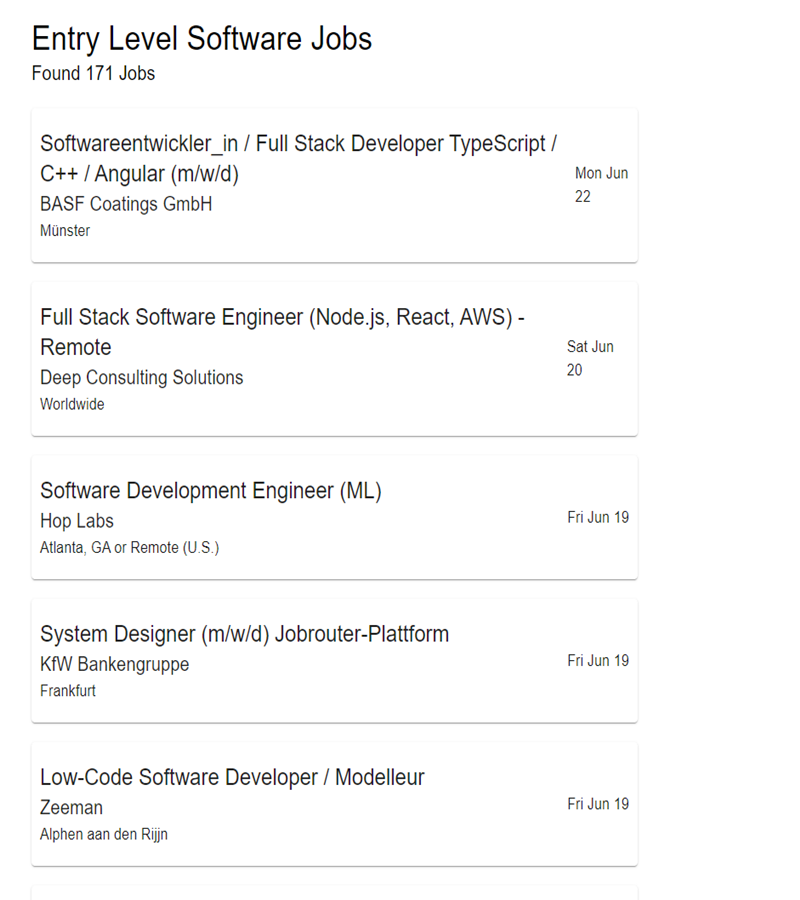
Task: Click the Atlanta, GA or Remote location
Action: coord(129,547)
